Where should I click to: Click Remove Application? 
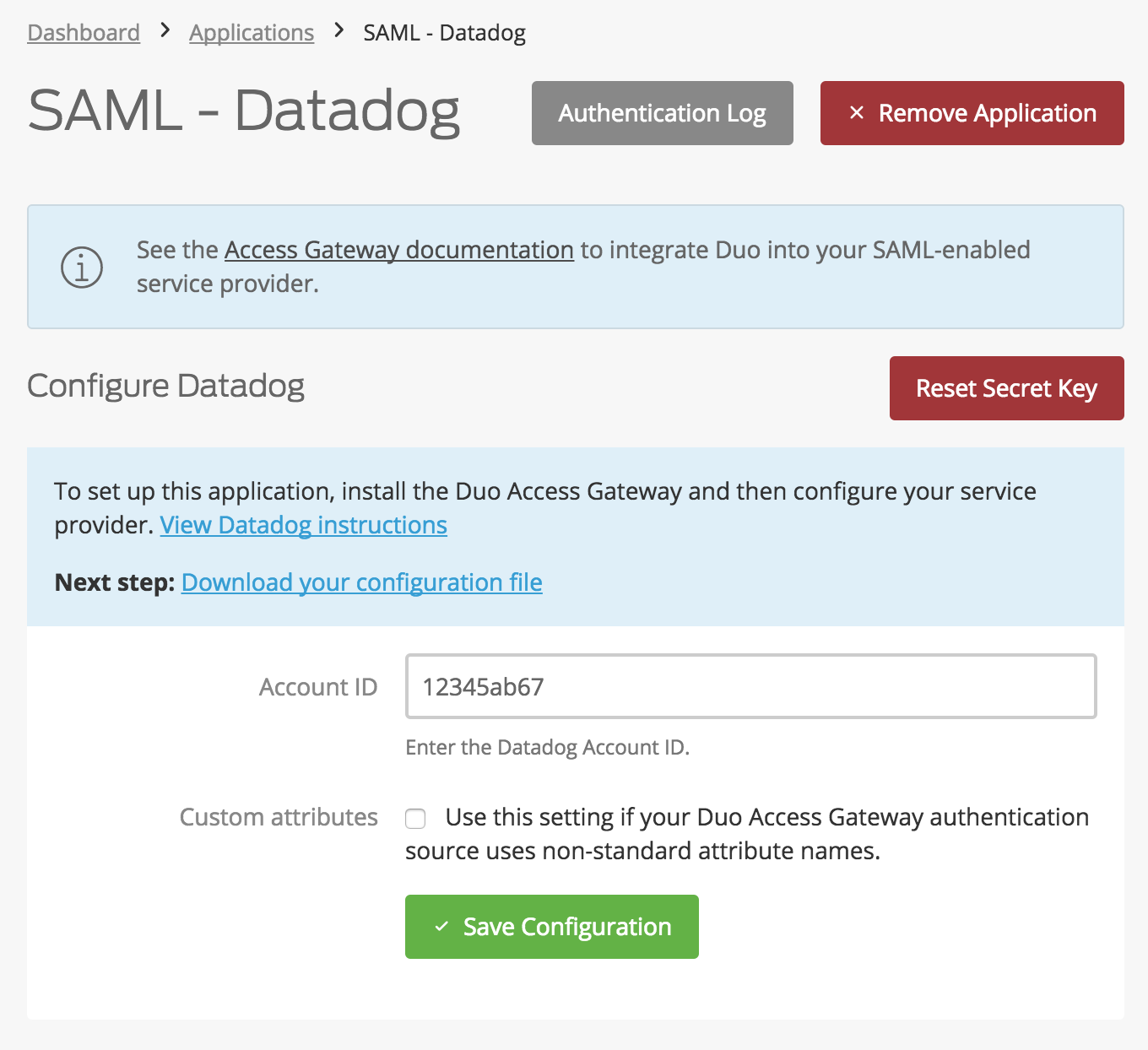pyautogui.click(x=971, y=112)
